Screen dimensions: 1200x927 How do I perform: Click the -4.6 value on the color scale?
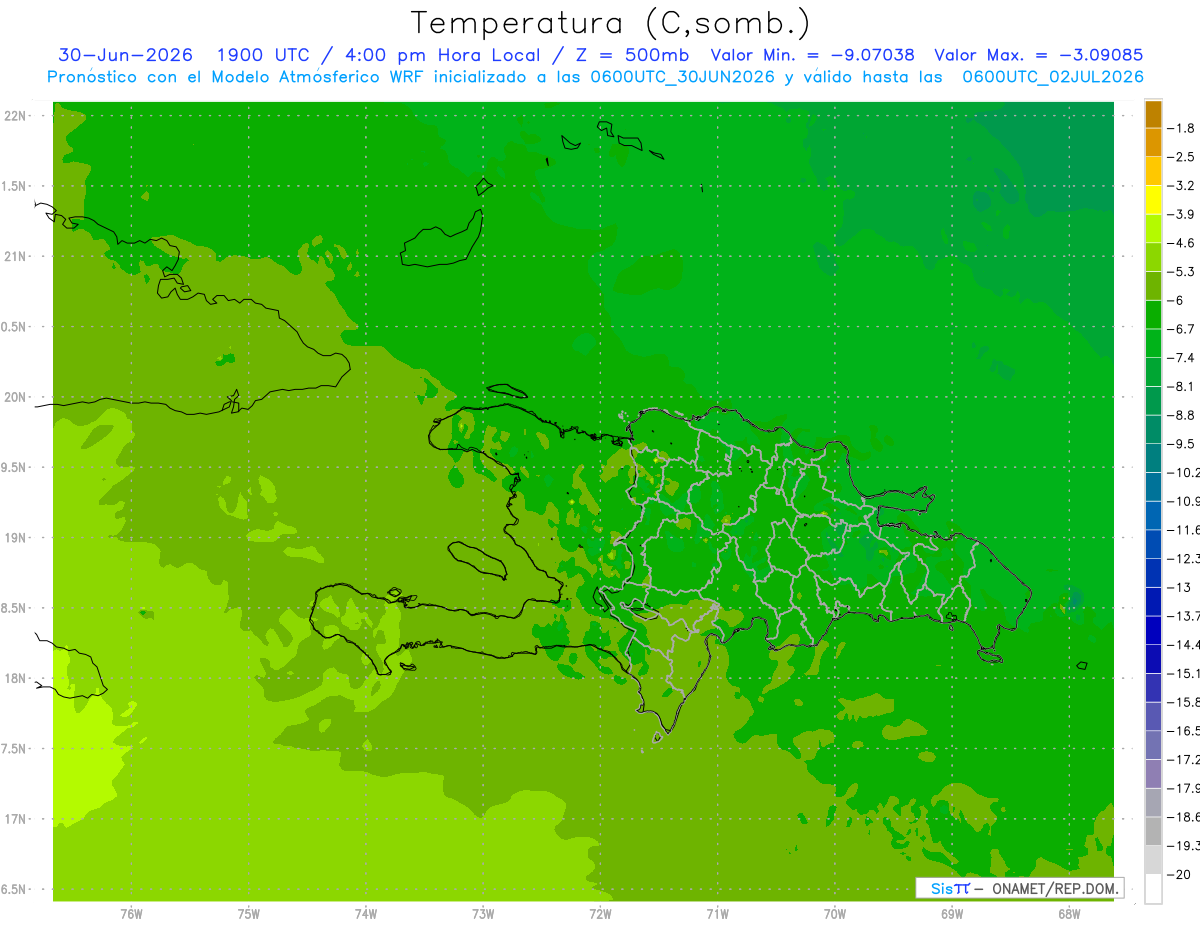tap(1183, 243)
